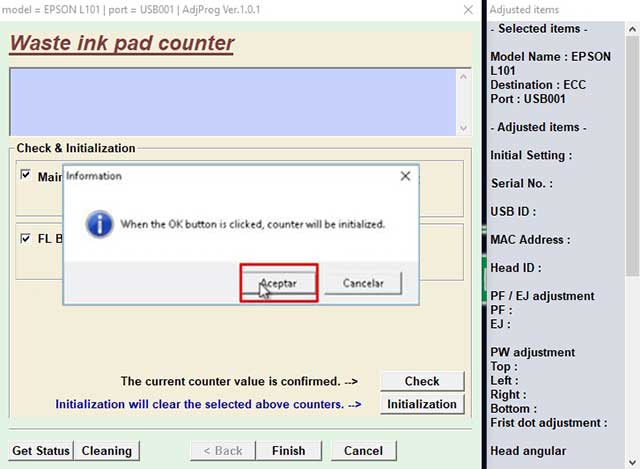This screenshot has width=640, height=469.
Task: Click the 'The current counter value is confirmed.' text
Action: point(231,381)
